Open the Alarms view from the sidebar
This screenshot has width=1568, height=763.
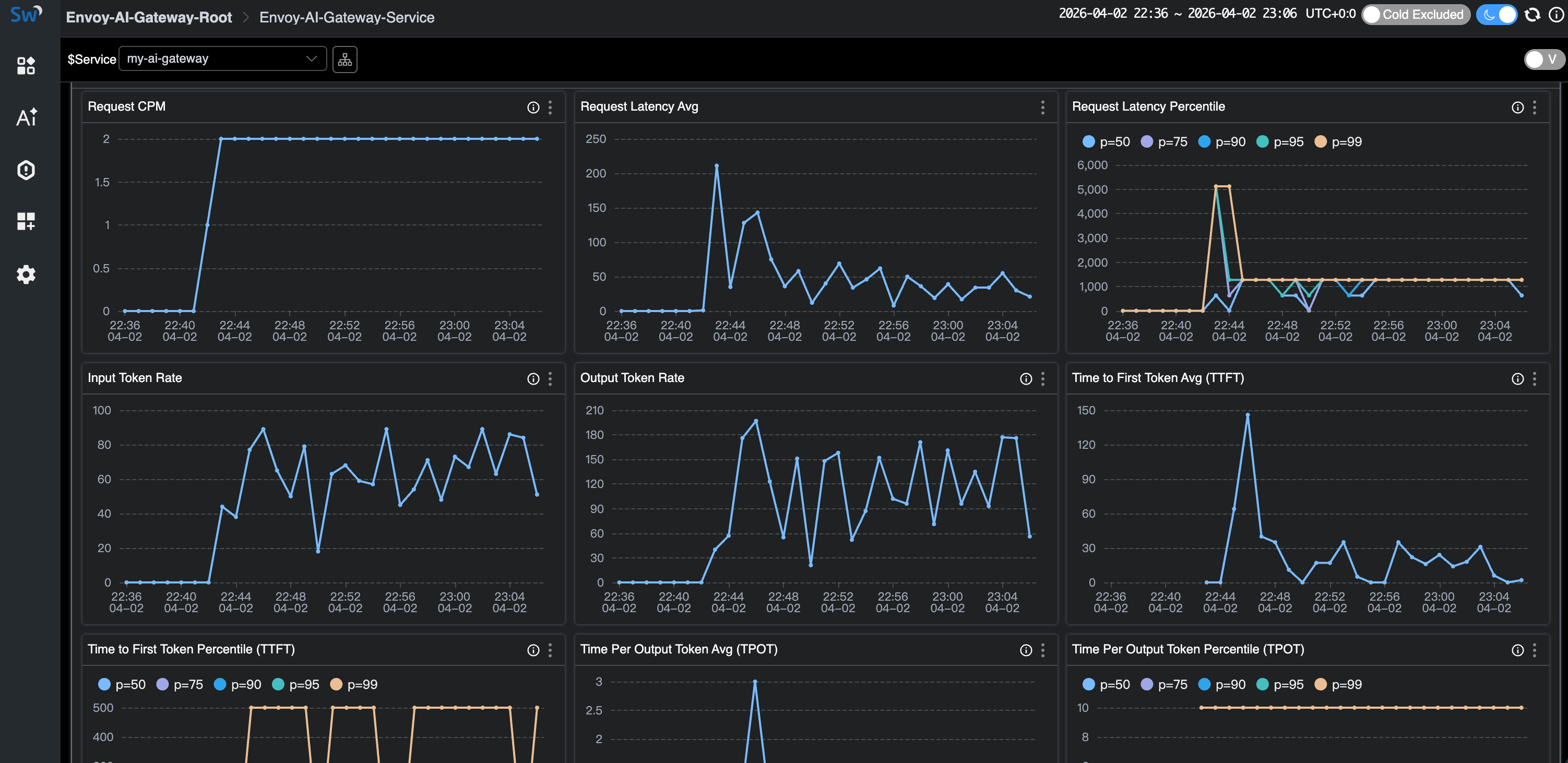pos(27,170)
